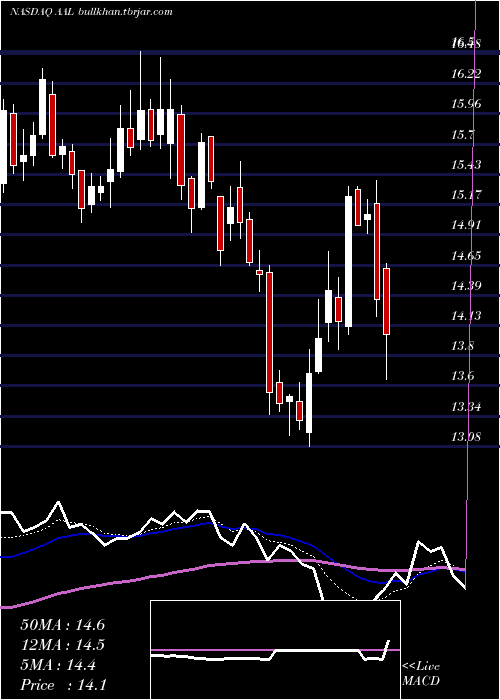Click the 12MA : 14.5 readout

tap(62, 645)
